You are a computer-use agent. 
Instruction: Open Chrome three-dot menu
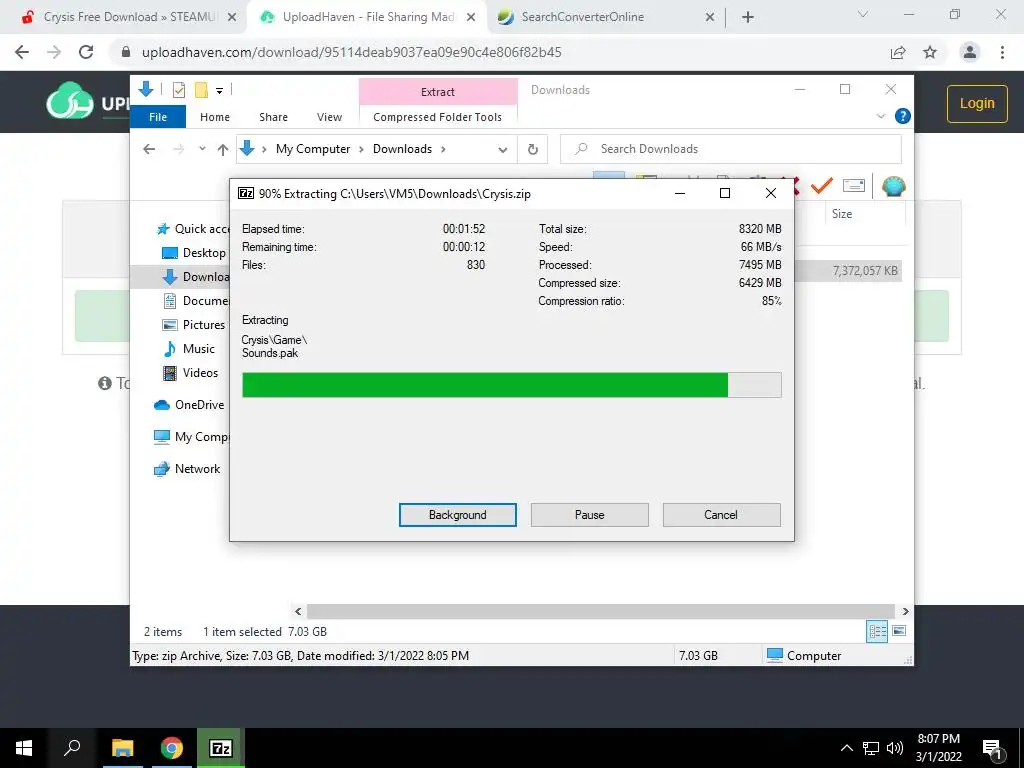pos(1002,52)
